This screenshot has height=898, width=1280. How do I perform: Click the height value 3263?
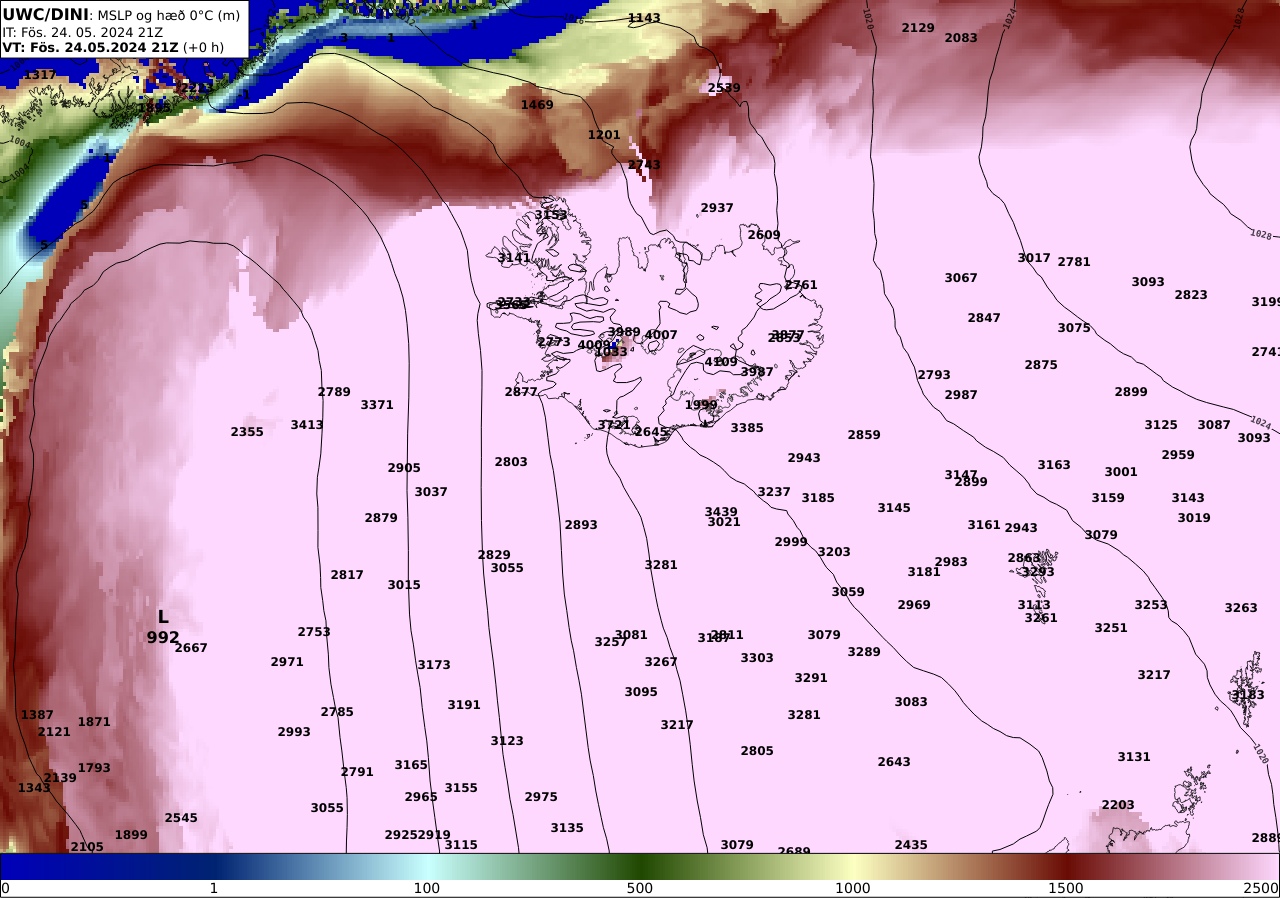pyautogui.click(x=1241, y=608)
